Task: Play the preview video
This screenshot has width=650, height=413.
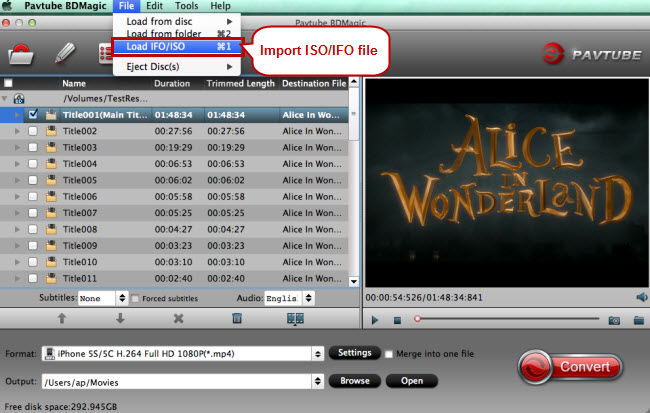Action: (x=375, y=320)
